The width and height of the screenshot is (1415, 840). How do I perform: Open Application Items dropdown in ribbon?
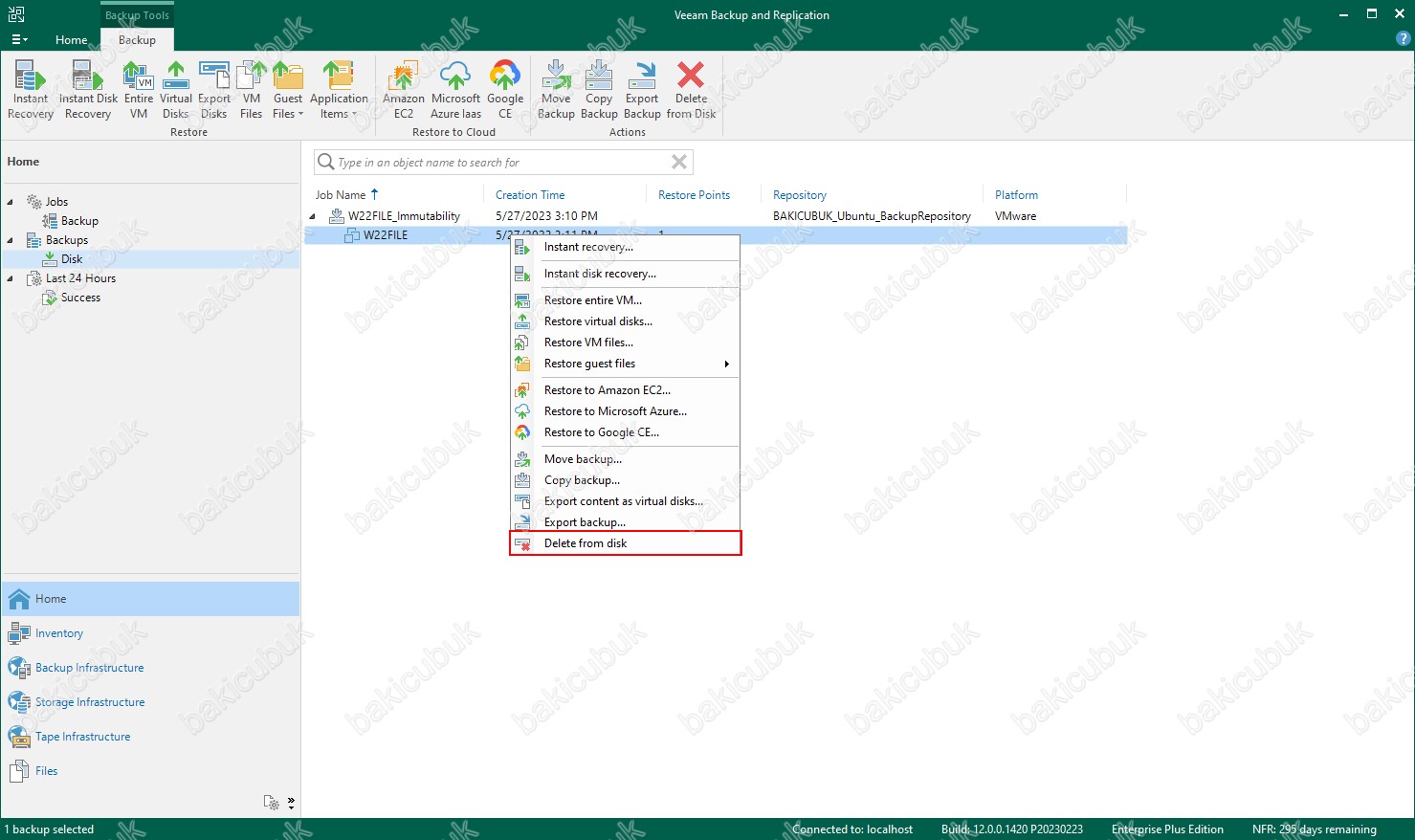339,90
